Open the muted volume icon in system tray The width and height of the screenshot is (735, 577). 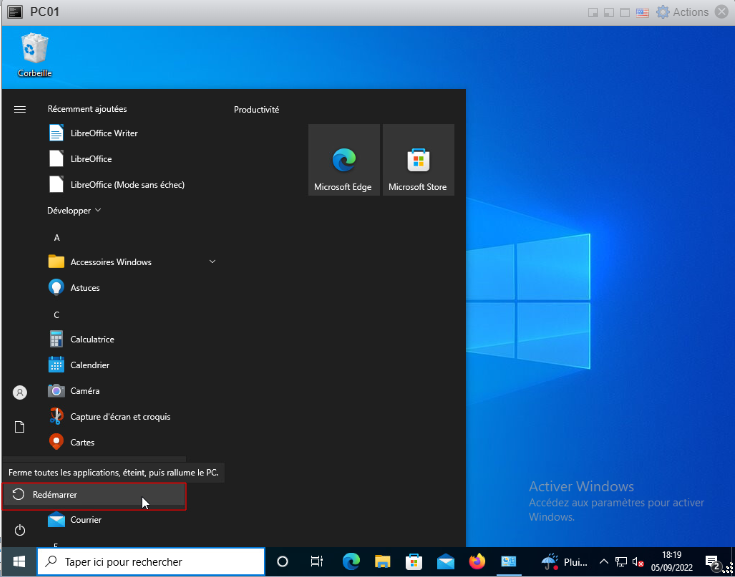coord(638,562)
